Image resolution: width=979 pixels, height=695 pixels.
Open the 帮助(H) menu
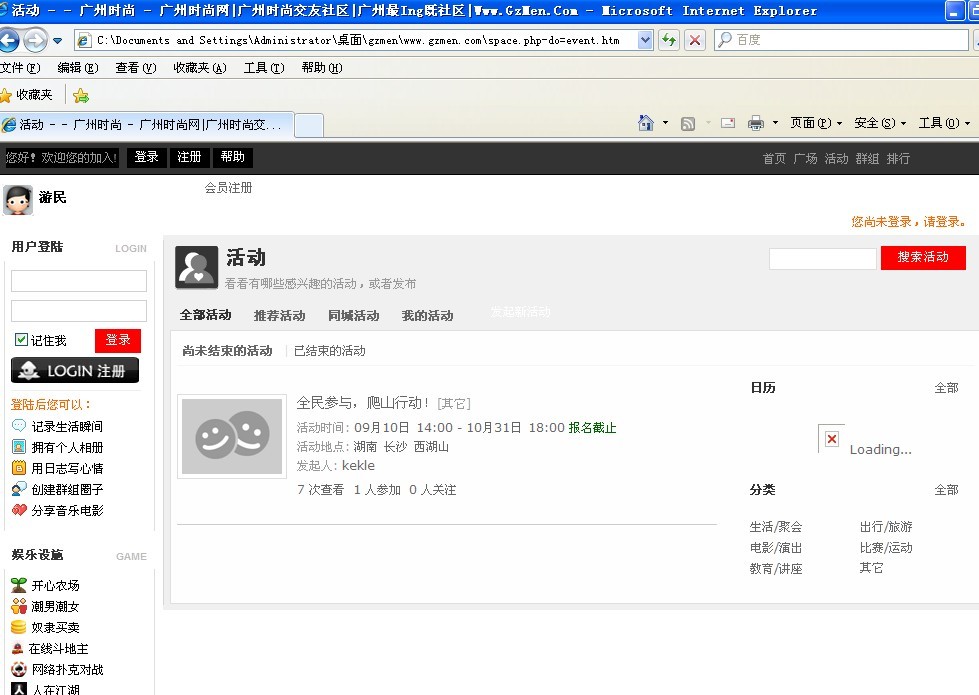point(322,67)
